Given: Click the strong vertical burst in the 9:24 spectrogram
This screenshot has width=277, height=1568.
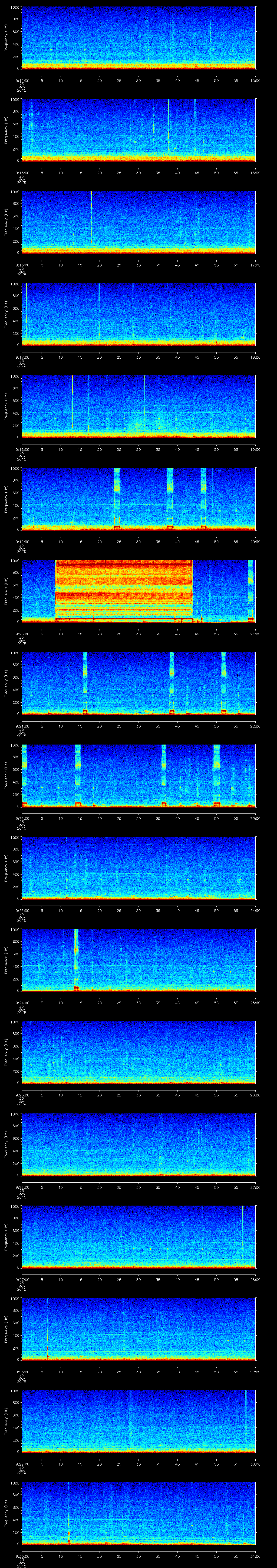Looking at the screenshot, I should 76,960.
